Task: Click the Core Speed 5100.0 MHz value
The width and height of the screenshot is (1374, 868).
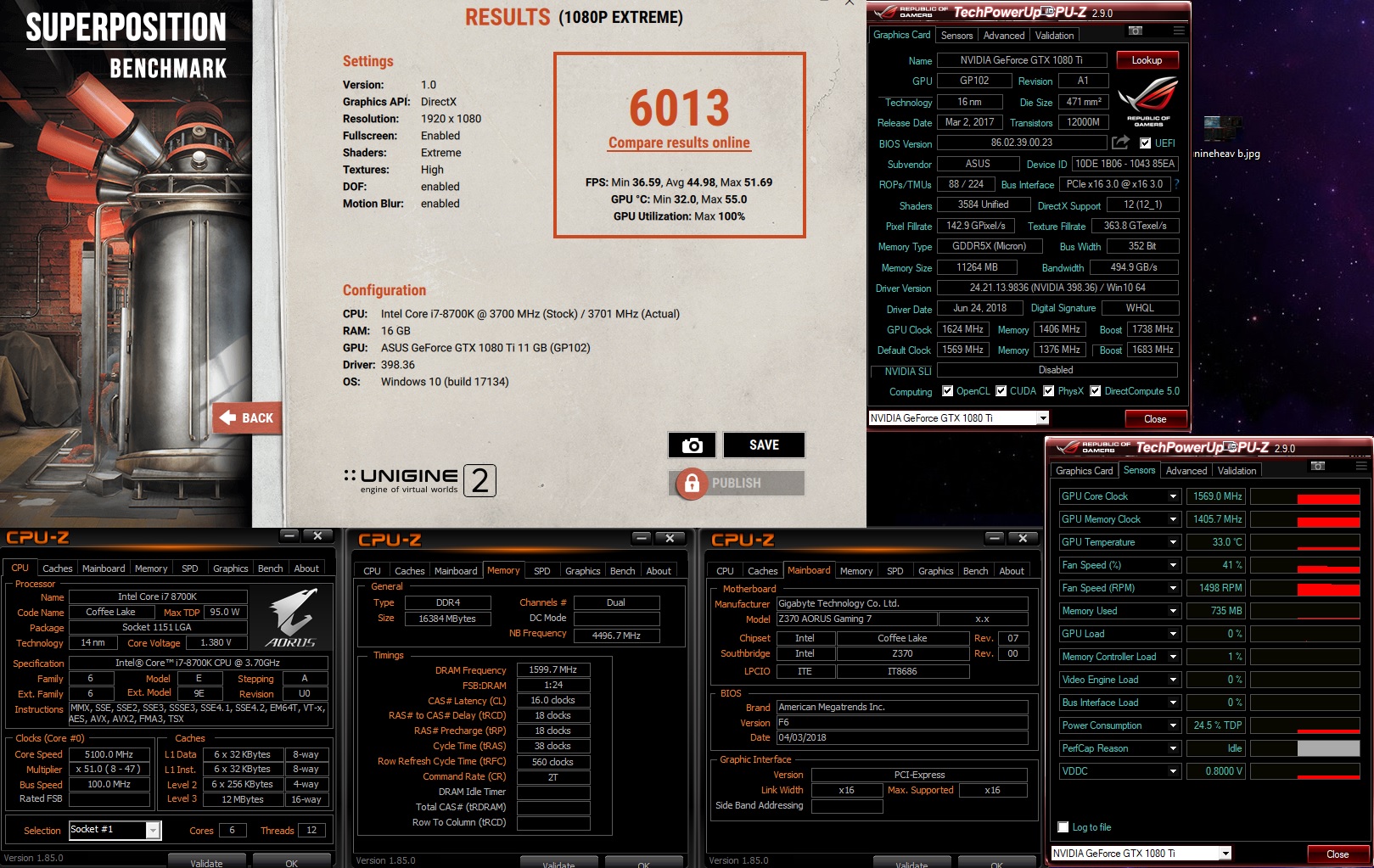Action: (109, 754)
